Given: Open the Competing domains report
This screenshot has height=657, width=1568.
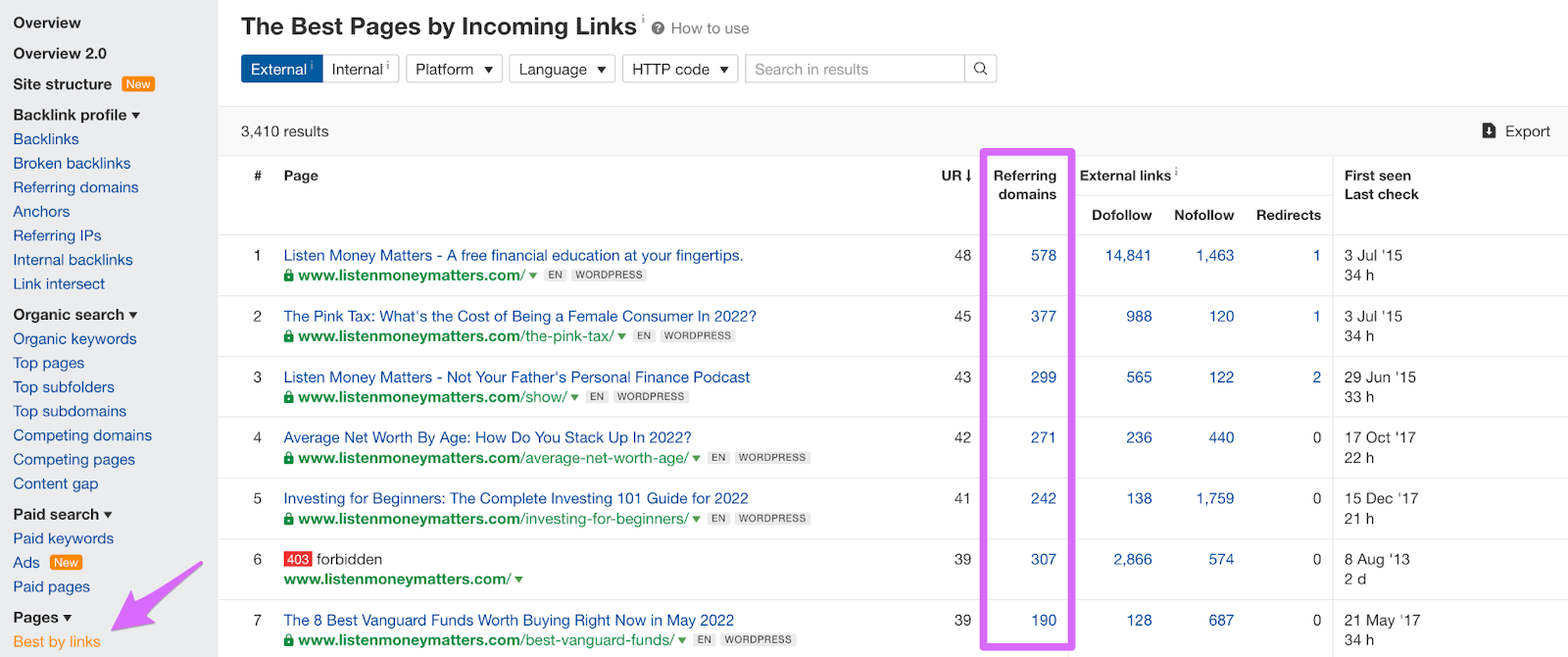Looking at the screenshot, I should pyautogui.click(x=82, y=435).
